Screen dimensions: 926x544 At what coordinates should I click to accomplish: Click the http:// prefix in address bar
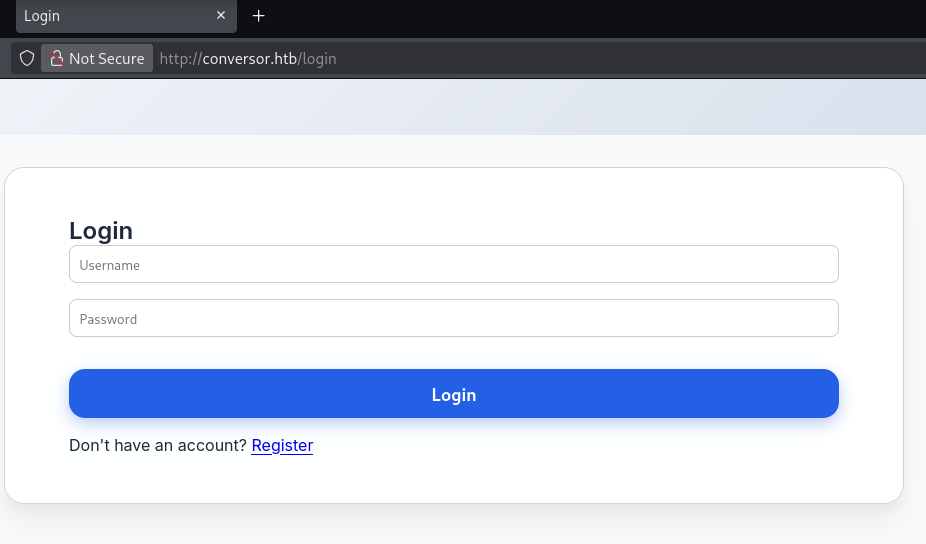(x=180, y=59)
